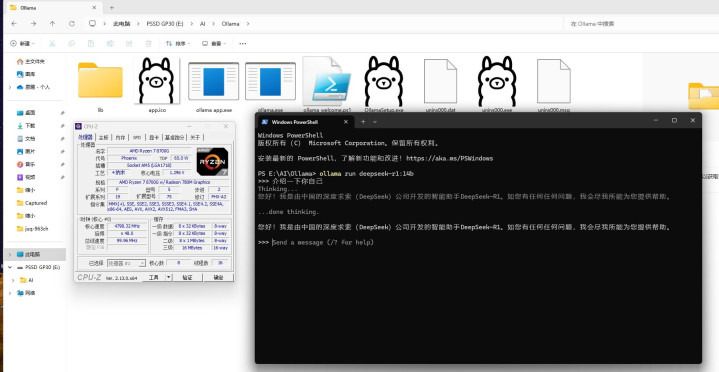This screenshot has width=719, height=372.
Task: Click CPU-Z OK (确定) button
Action: click(218, 278)
